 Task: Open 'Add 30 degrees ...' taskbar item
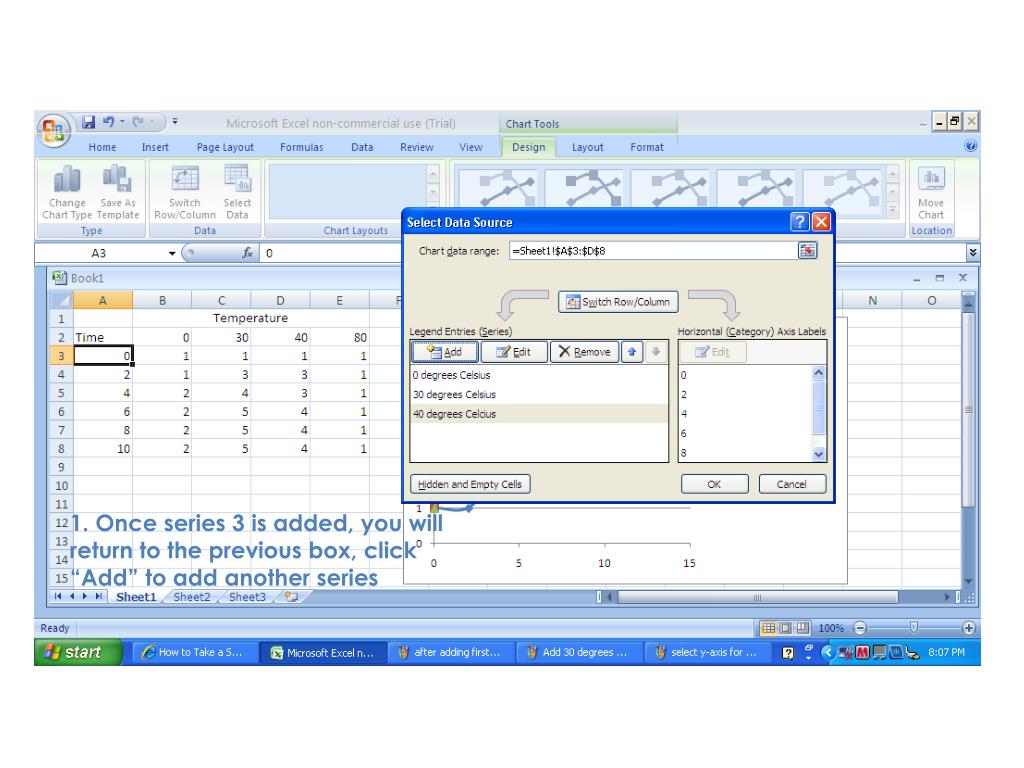tap(578, 652)
